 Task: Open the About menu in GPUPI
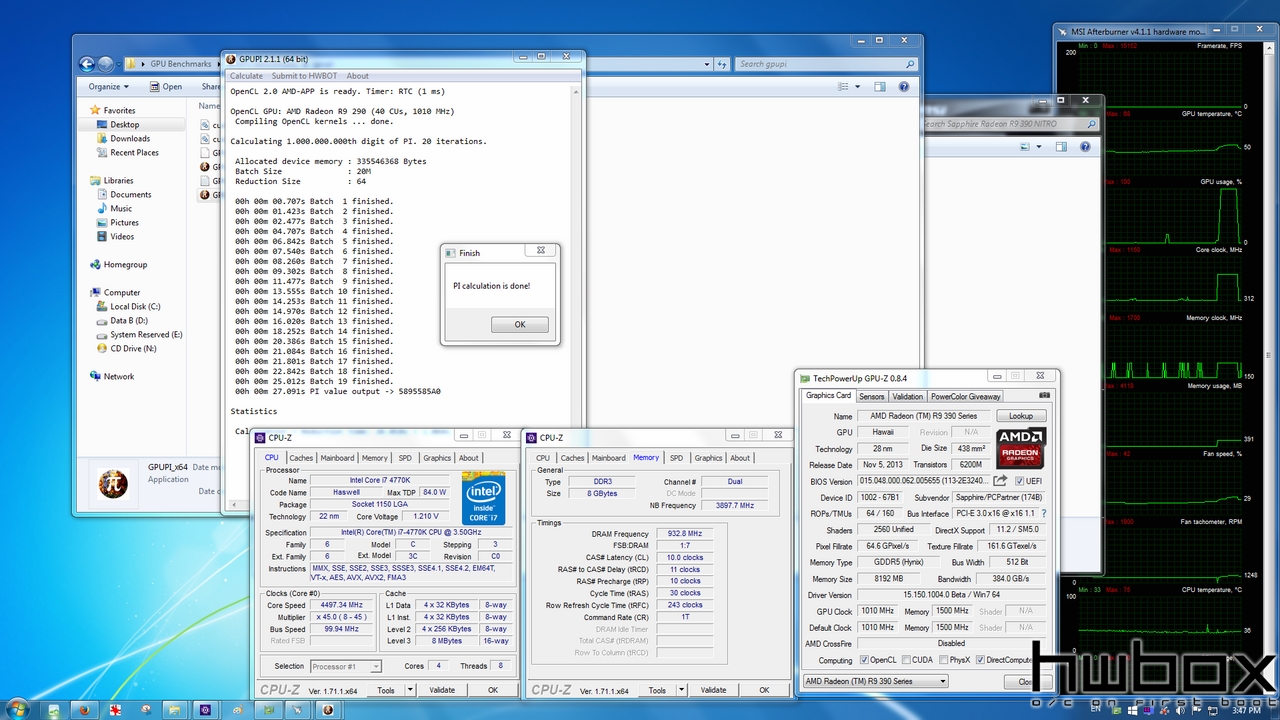tap(357, 76)
